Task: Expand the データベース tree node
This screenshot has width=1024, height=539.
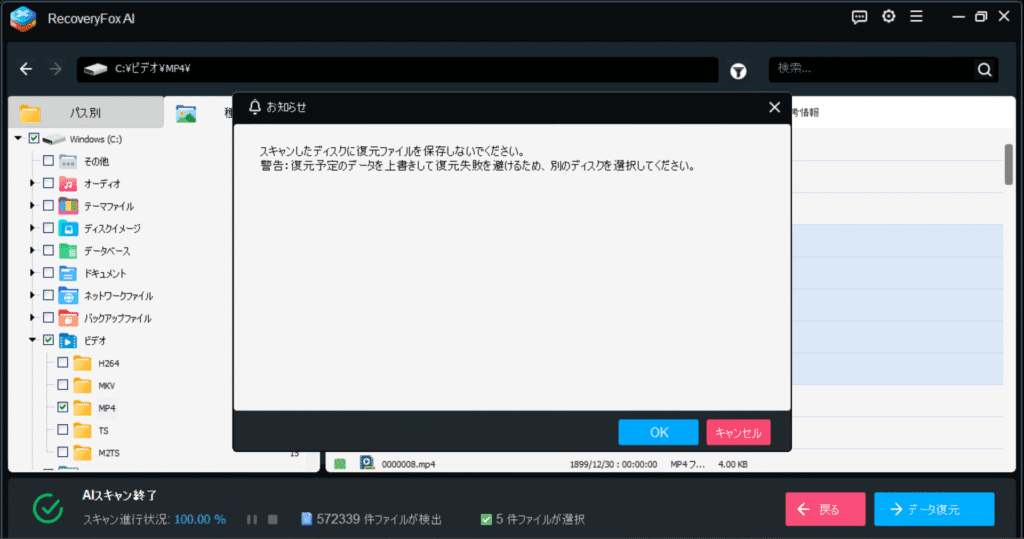Action: 32,250
